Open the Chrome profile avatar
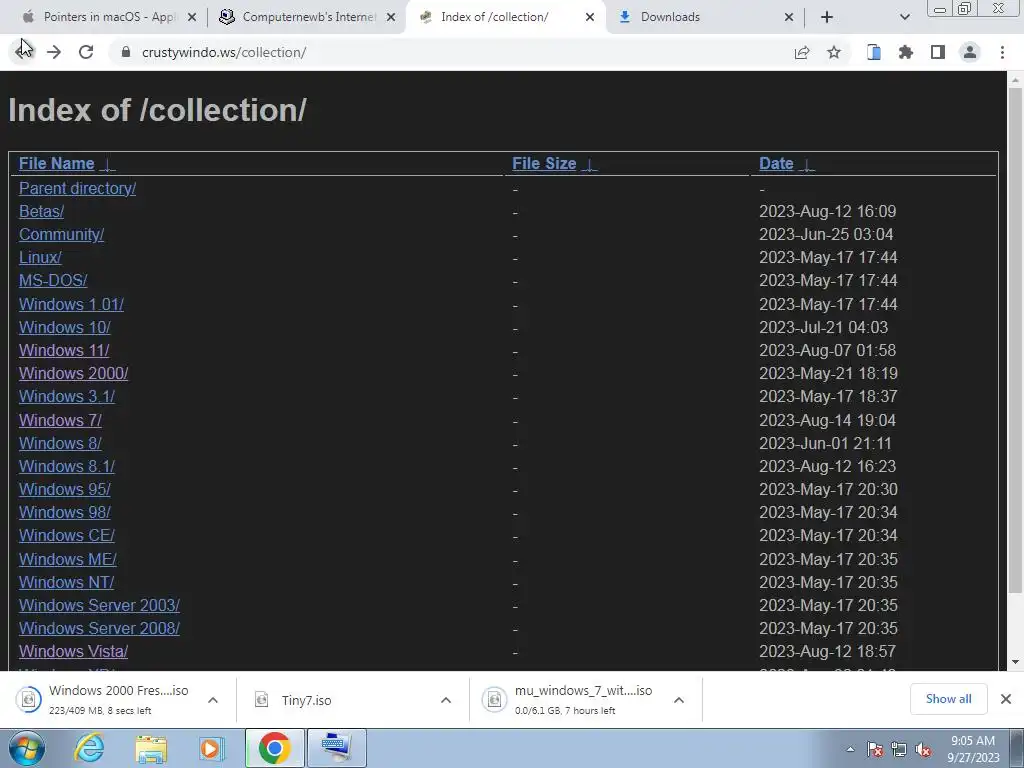 tap(970, 52)
